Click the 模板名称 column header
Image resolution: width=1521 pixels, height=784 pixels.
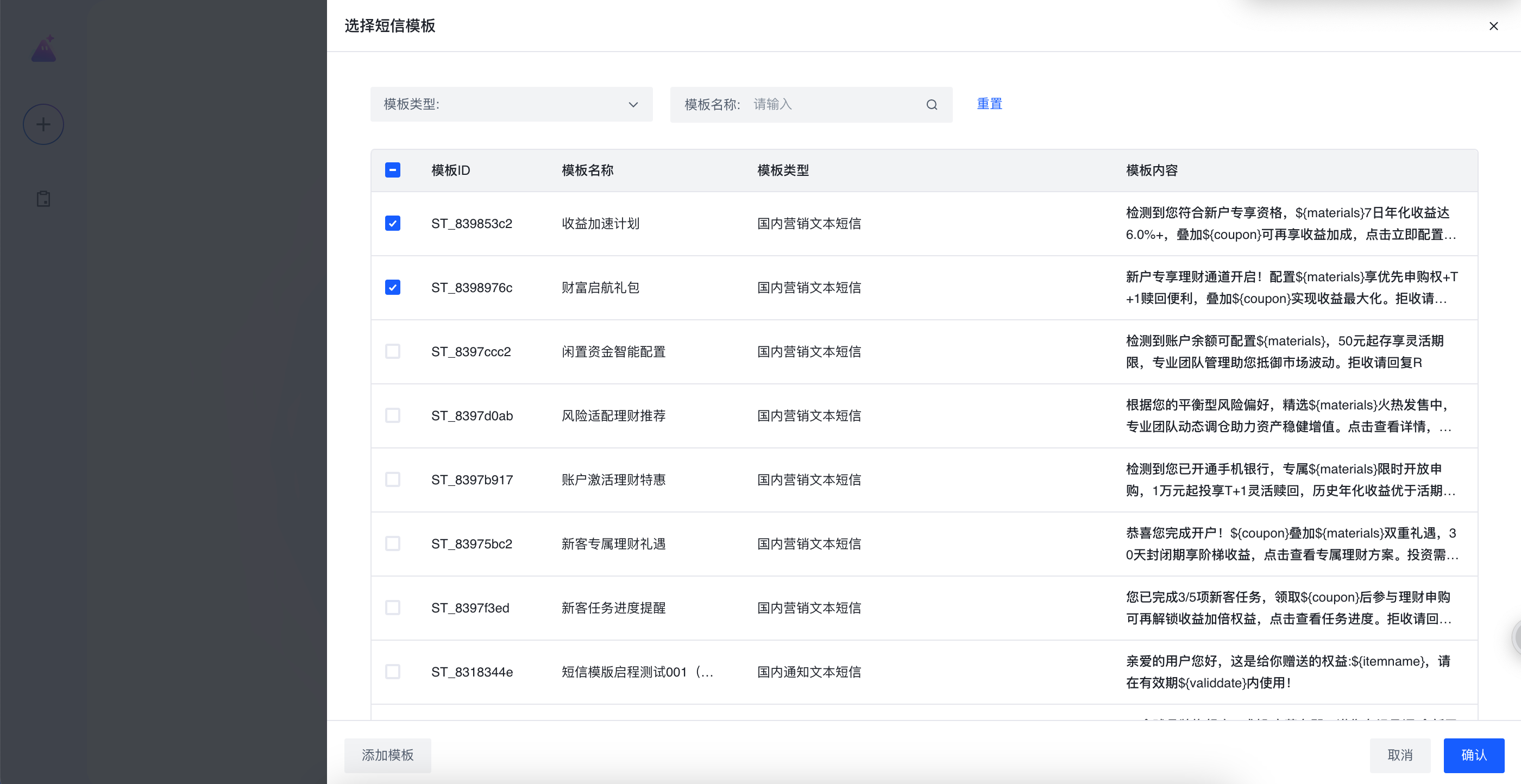(588, 170)
